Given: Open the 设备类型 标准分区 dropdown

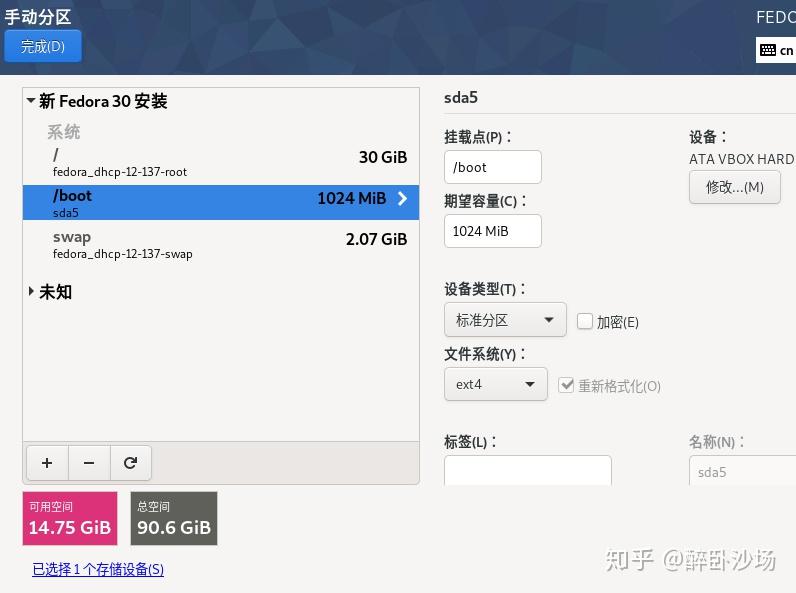Looking at the screenshot, I should coord(505,320).
